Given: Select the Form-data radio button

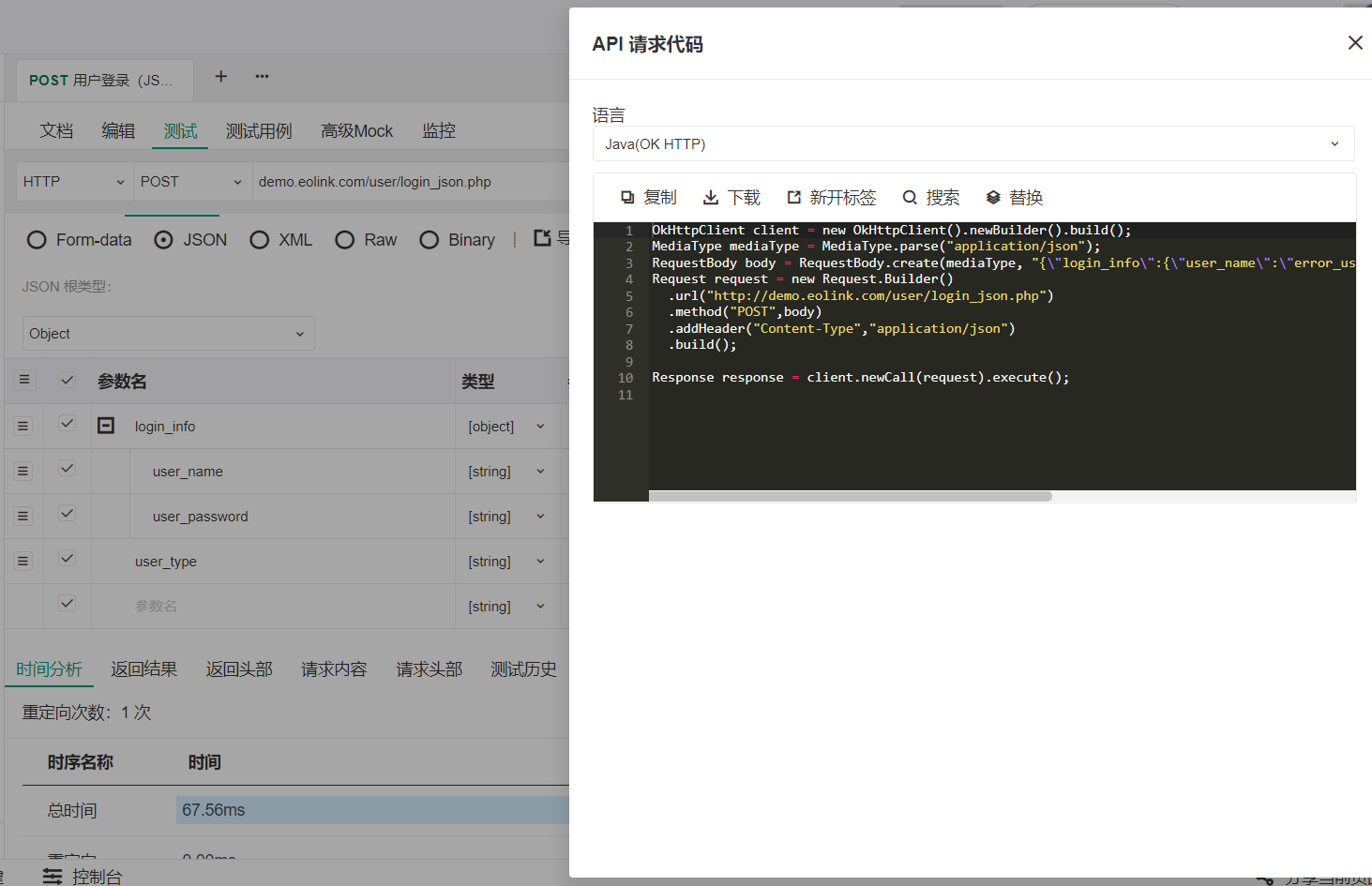Looking at the screenshot, I should pyautogui.click(x=37, y=240).
